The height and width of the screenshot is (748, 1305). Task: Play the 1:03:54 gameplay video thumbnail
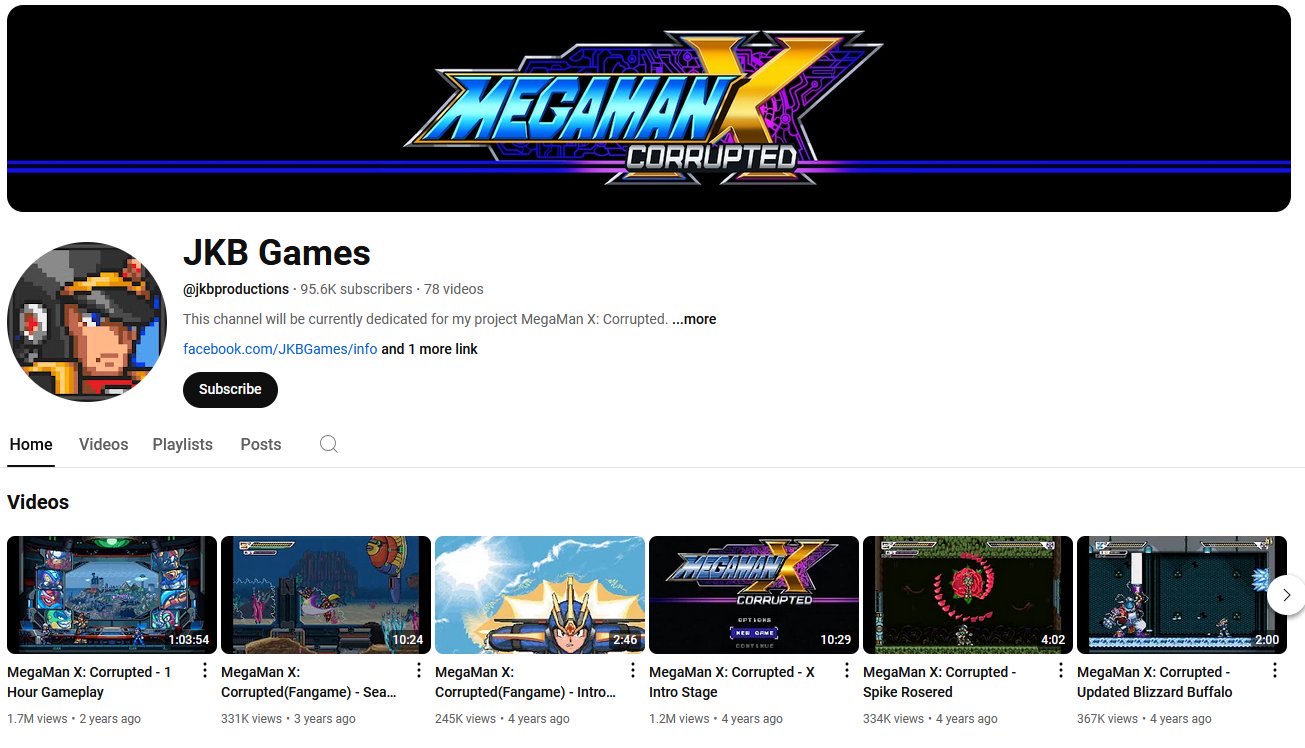(112, 595)
